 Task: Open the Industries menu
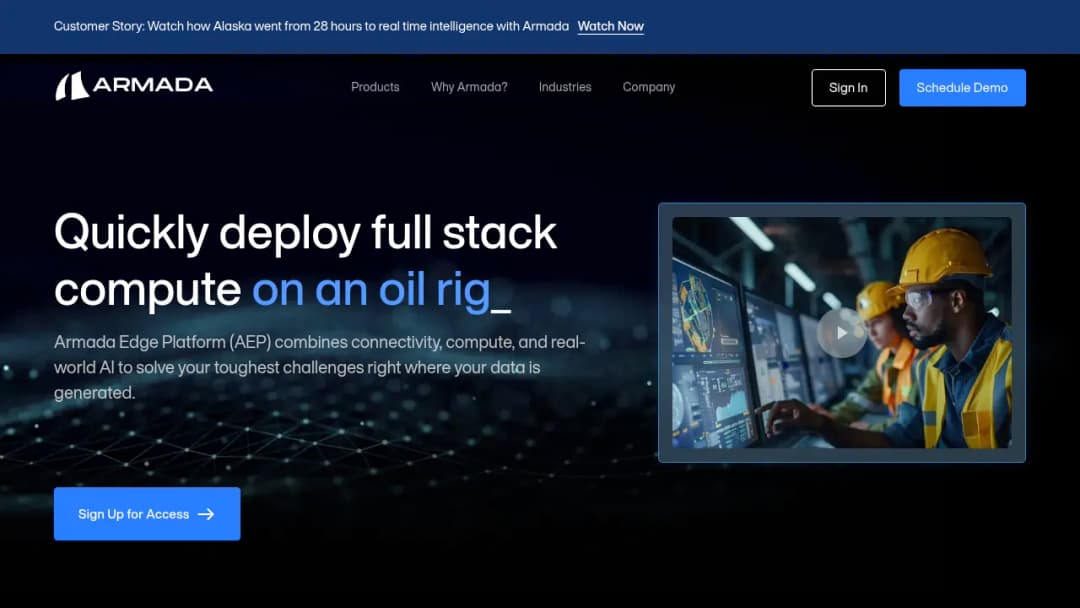(x=565, y=87)
